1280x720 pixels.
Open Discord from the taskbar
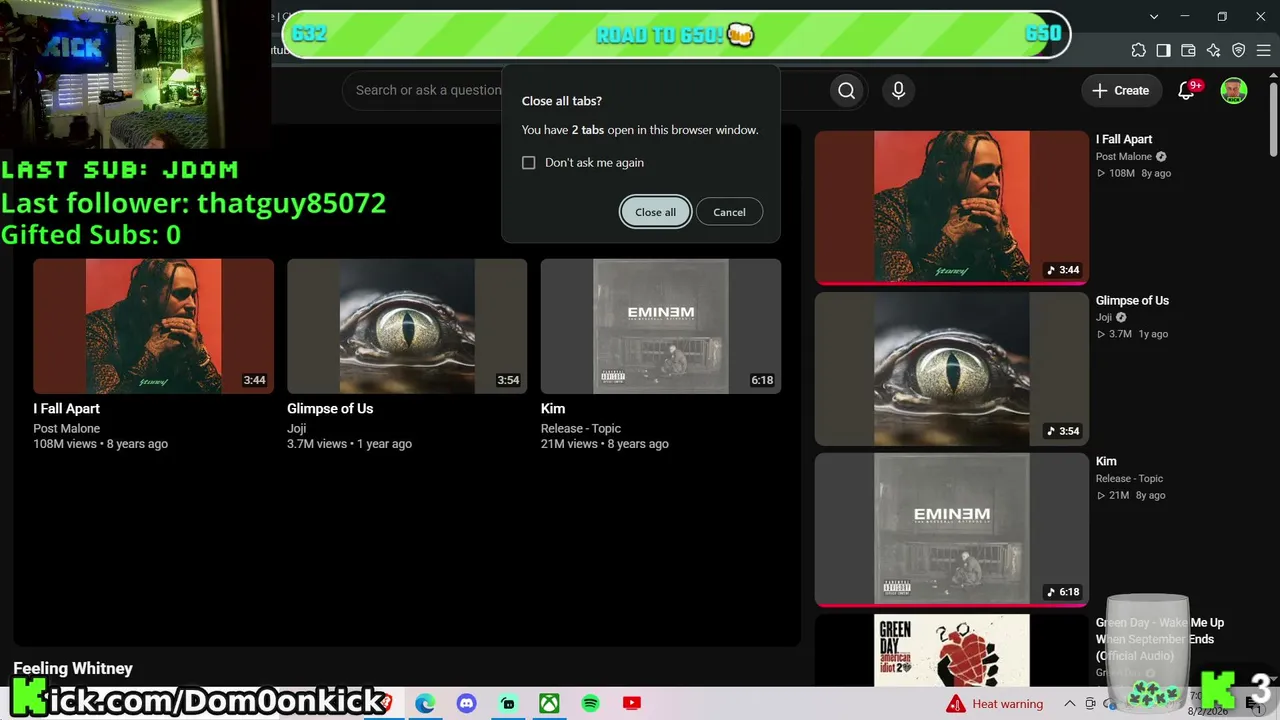[467, 704]
